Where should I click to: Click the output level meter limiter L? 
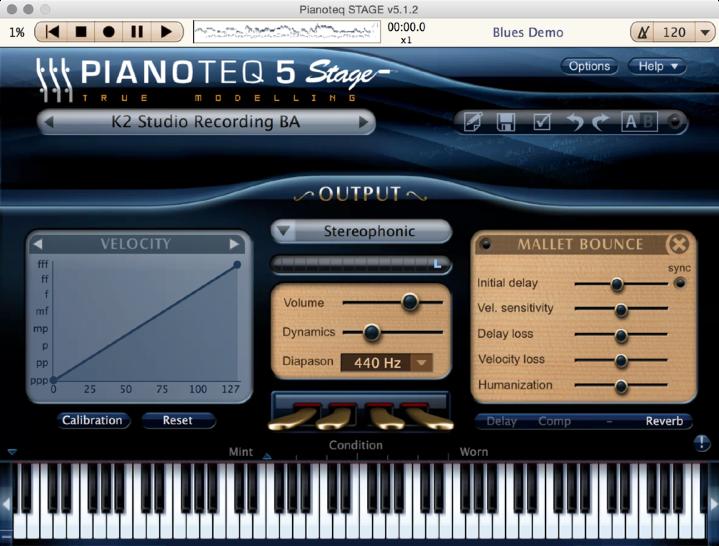437,264
